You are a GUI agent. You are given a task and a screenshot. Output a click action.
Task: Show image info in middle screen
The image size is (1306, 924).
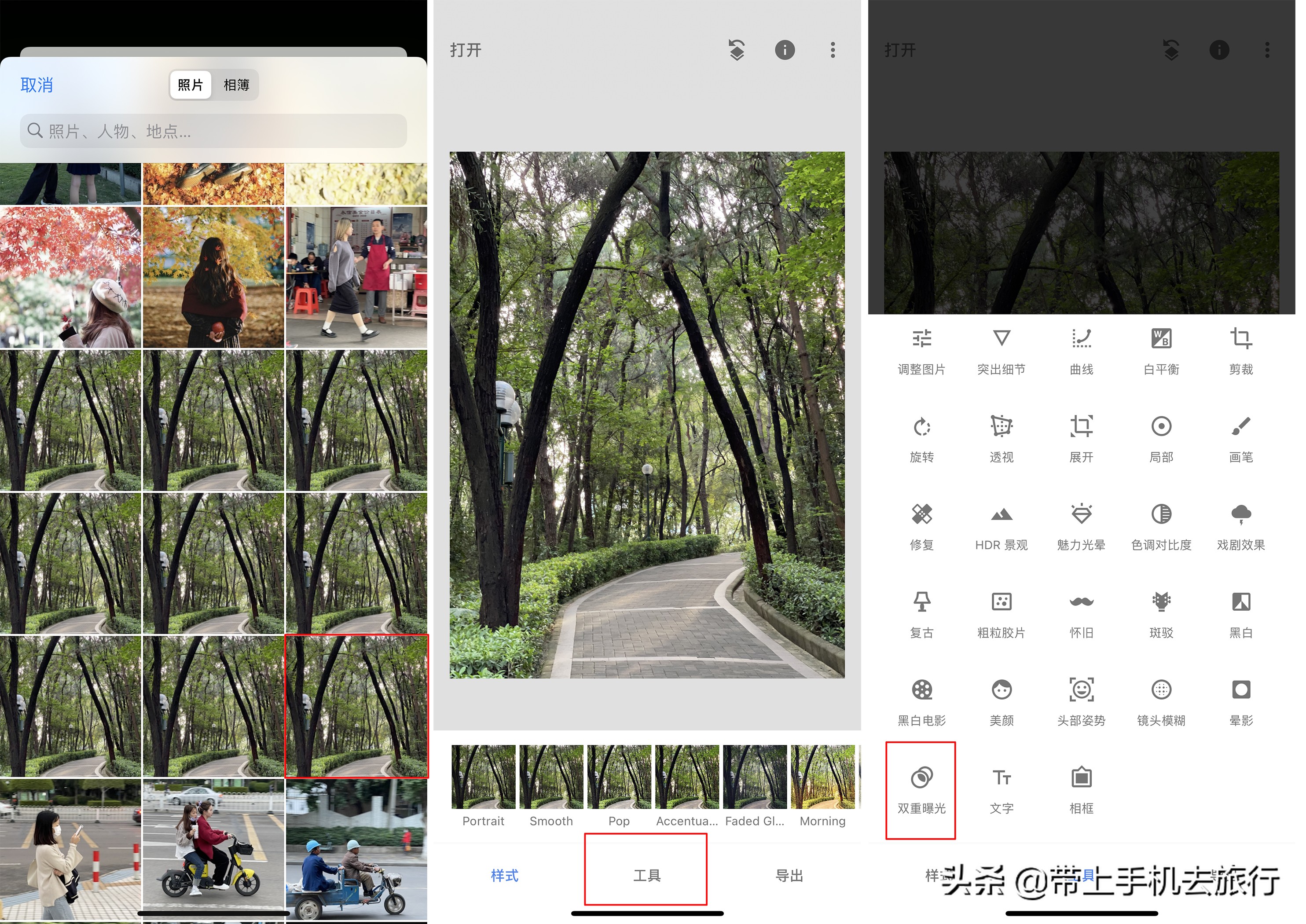pyautogui.click(x=785, y=50)
